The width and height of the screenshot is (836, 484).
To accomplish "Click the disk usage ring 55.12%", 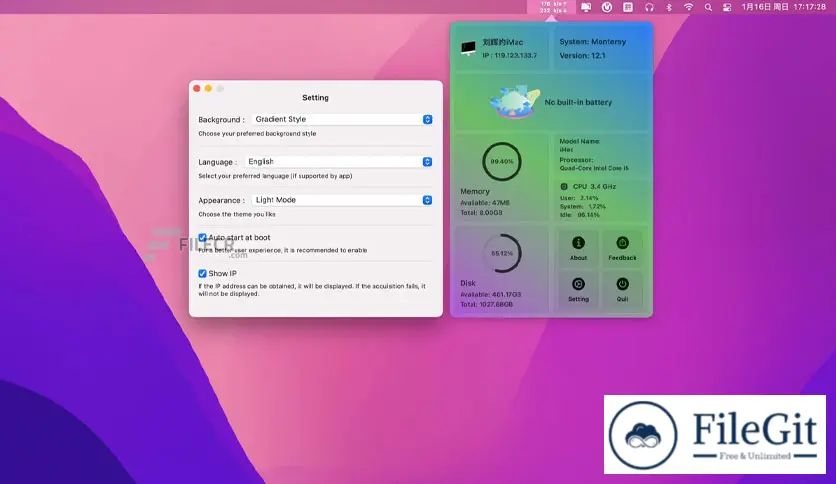I will click(502, 253).
